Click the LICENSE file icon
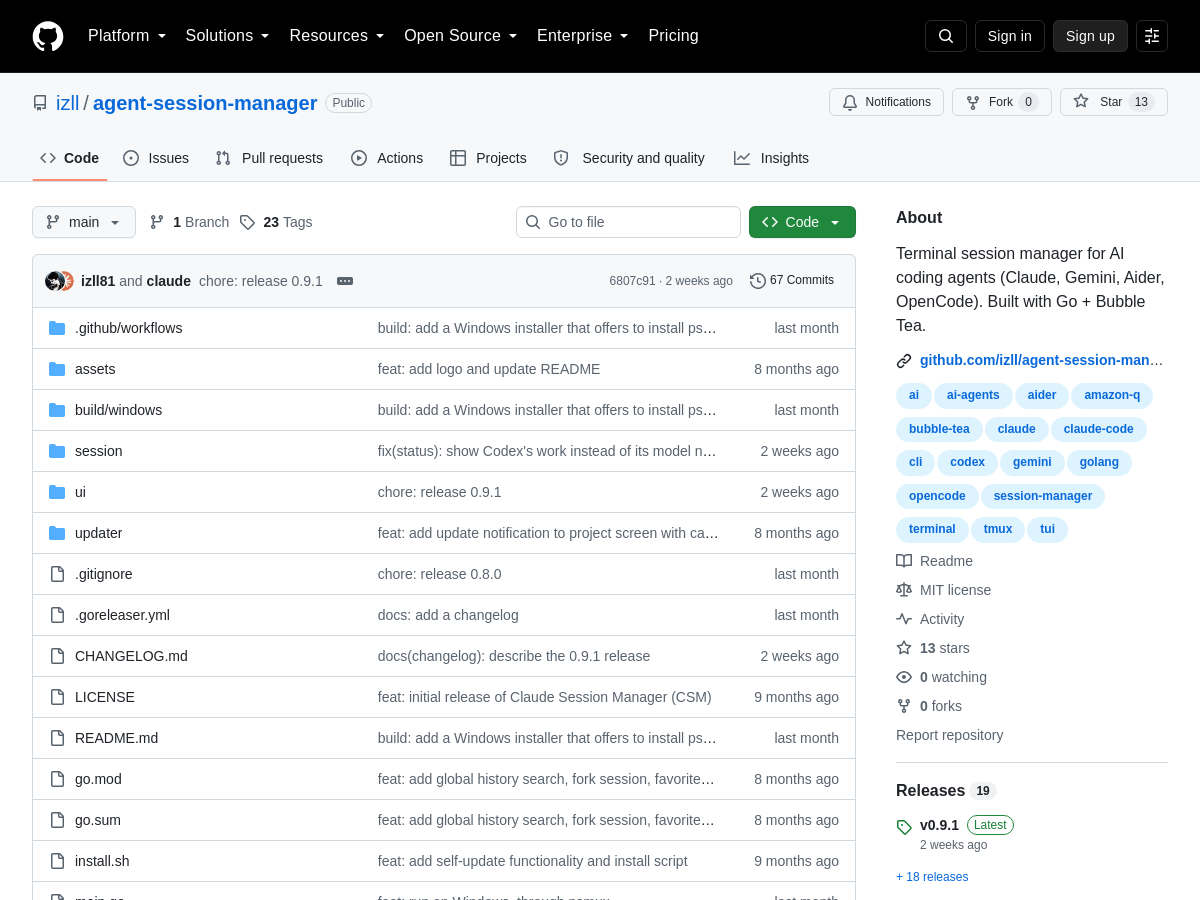 [x=57, y=697]
